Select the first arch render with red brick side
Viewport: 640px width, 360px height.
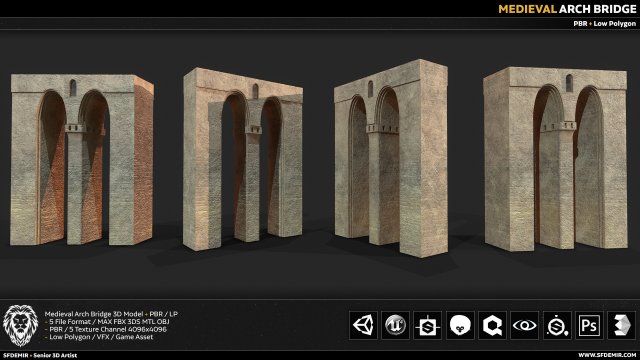[x=82, y=160]
